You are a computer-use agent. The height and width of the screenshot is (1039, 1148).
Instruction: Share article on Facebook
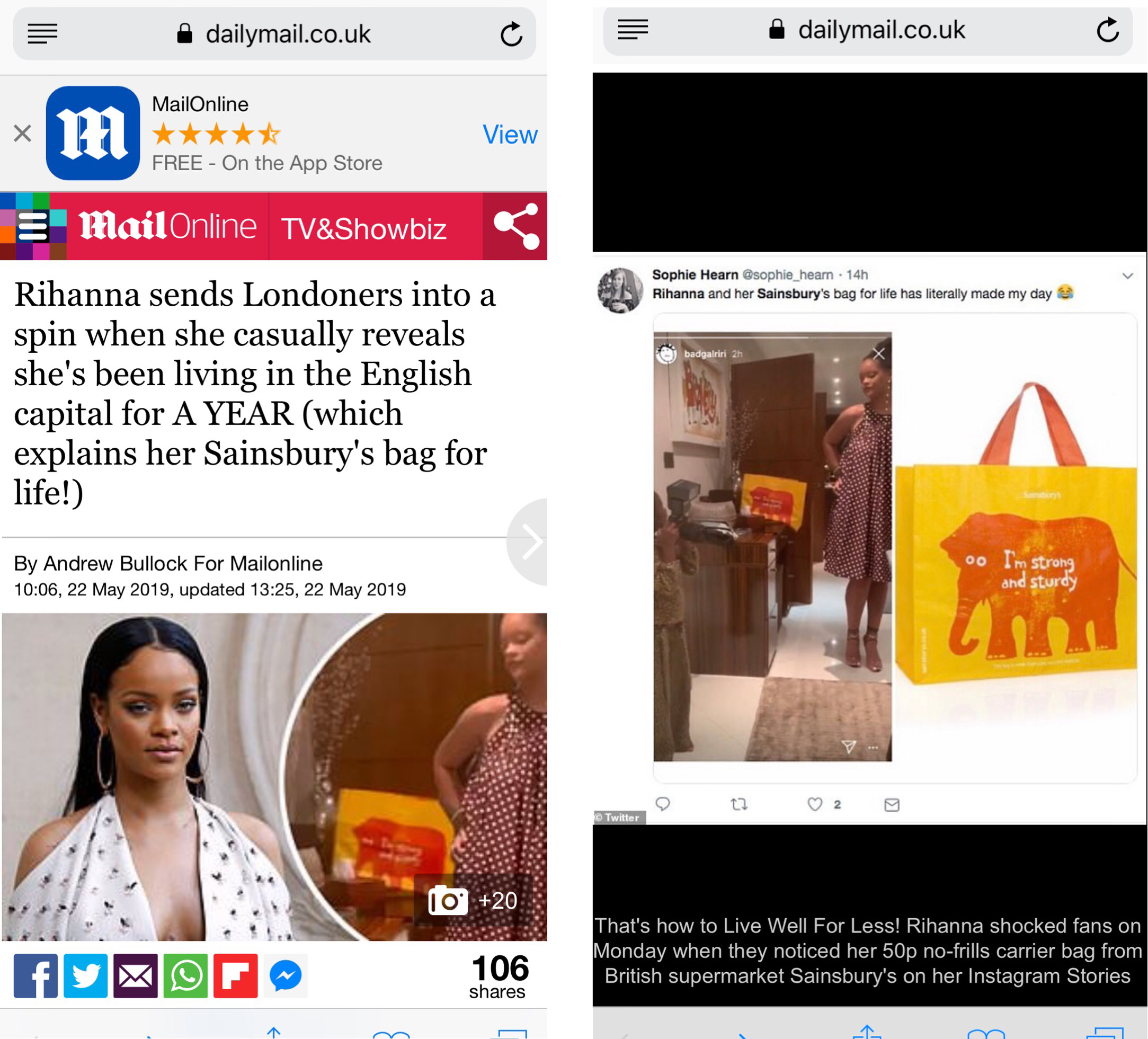coord(35,975)
